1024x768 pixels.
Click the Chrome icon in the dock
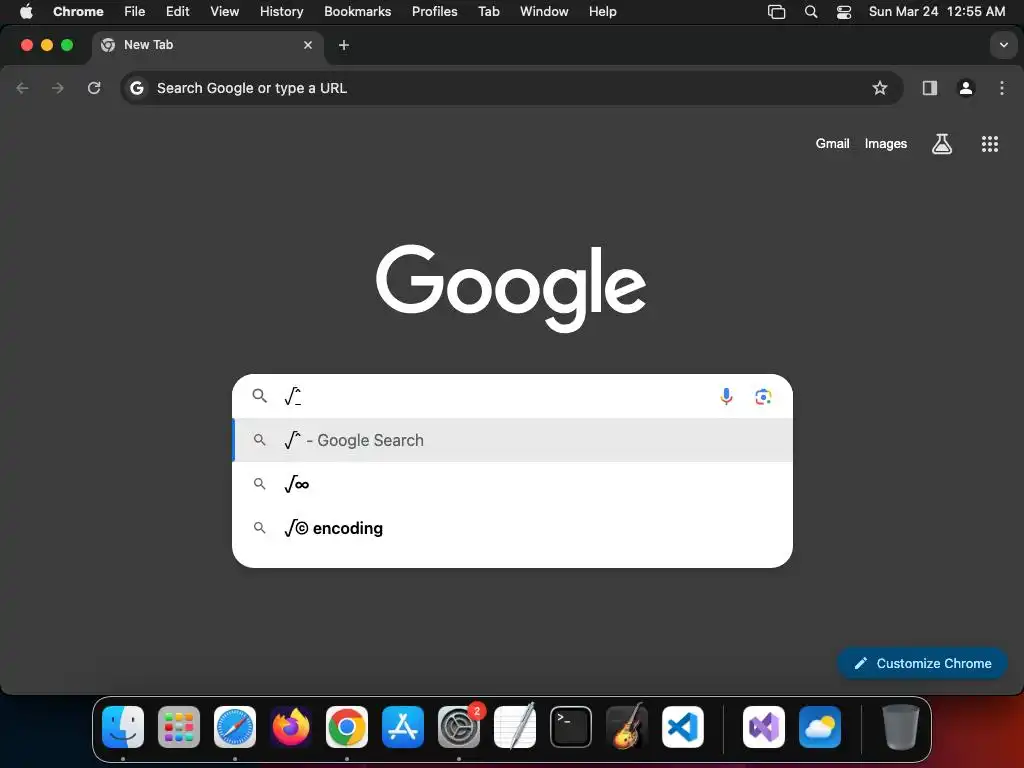click(x=347, y=727)
